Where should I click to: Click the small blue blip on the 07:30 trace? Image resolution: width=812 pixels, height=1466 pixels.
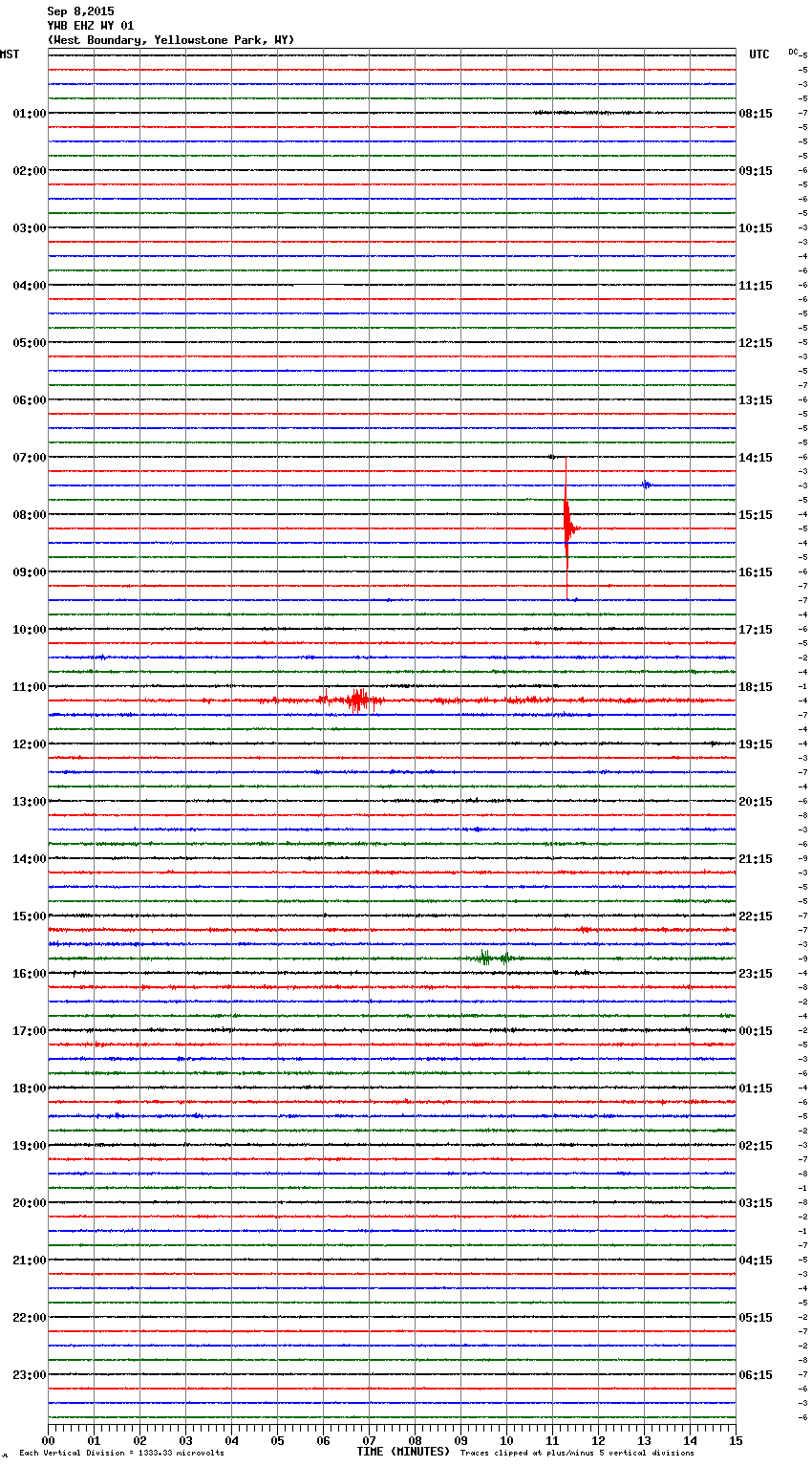pos(647,485)
